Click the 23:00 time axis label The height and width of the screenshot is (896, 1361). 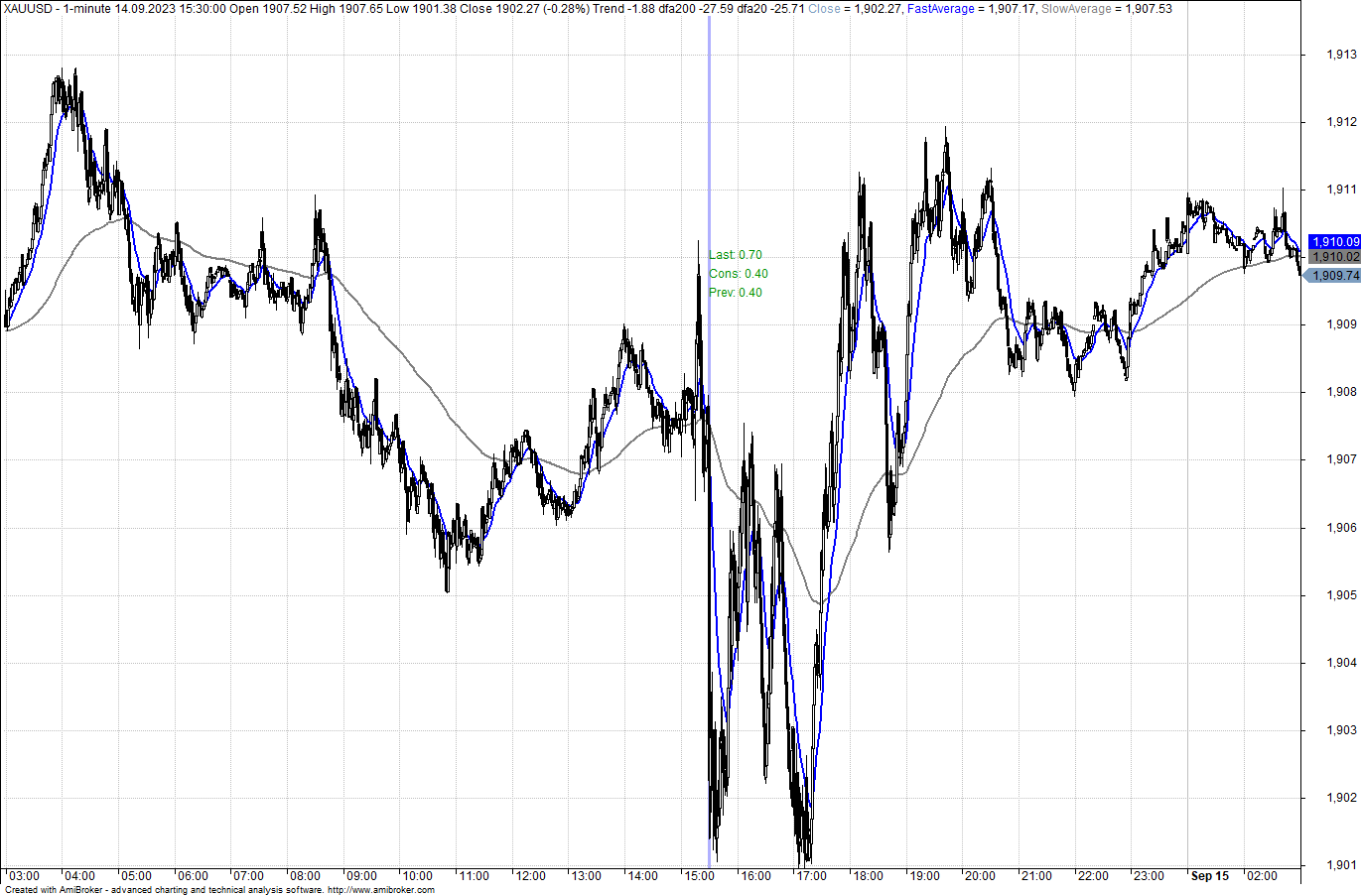1149,876
